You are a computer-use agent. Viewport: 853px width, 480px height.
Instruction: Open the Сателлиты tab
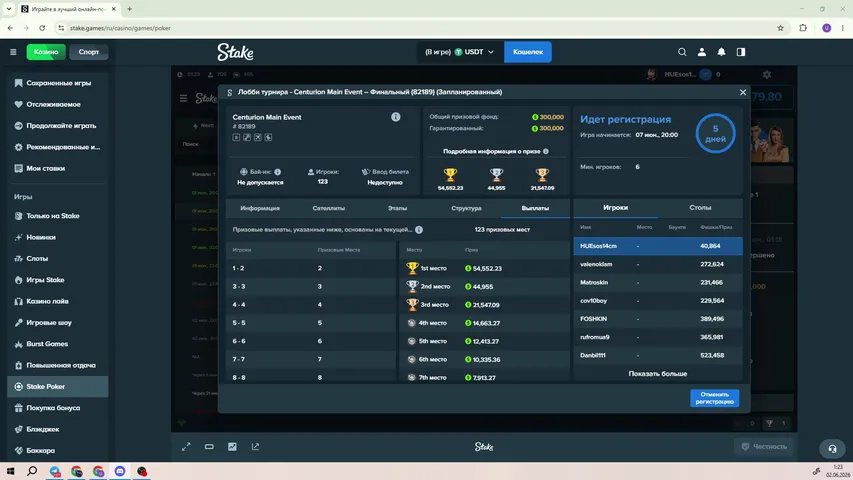coord(329,208)
